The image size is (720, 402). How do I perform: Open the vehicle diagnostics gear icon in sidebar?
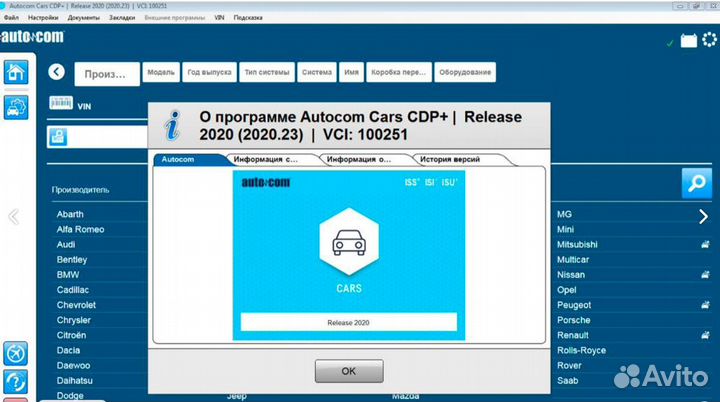[x=16, y=108]
